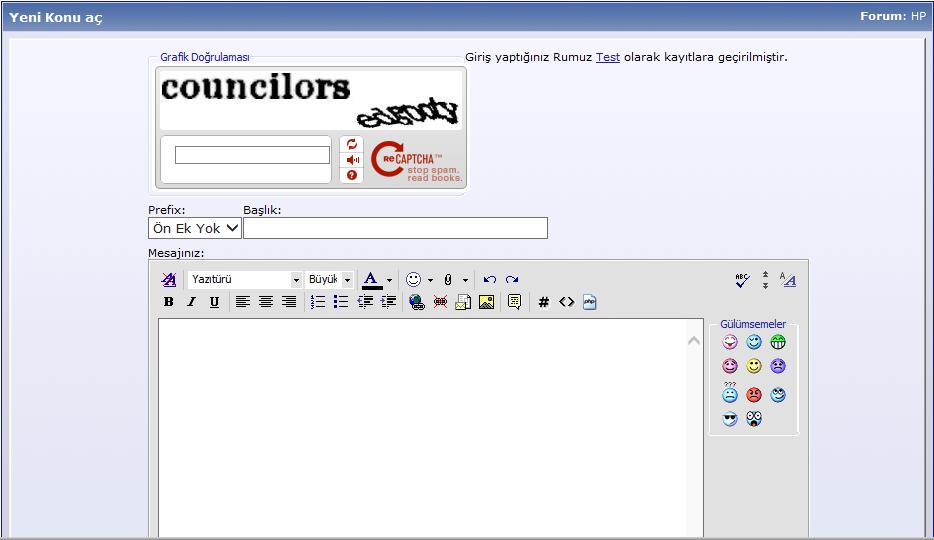The width and height of the screenshot is (934, 540).
Task: Wrap selection in quote tags
Action: click(x=515, y=302)
